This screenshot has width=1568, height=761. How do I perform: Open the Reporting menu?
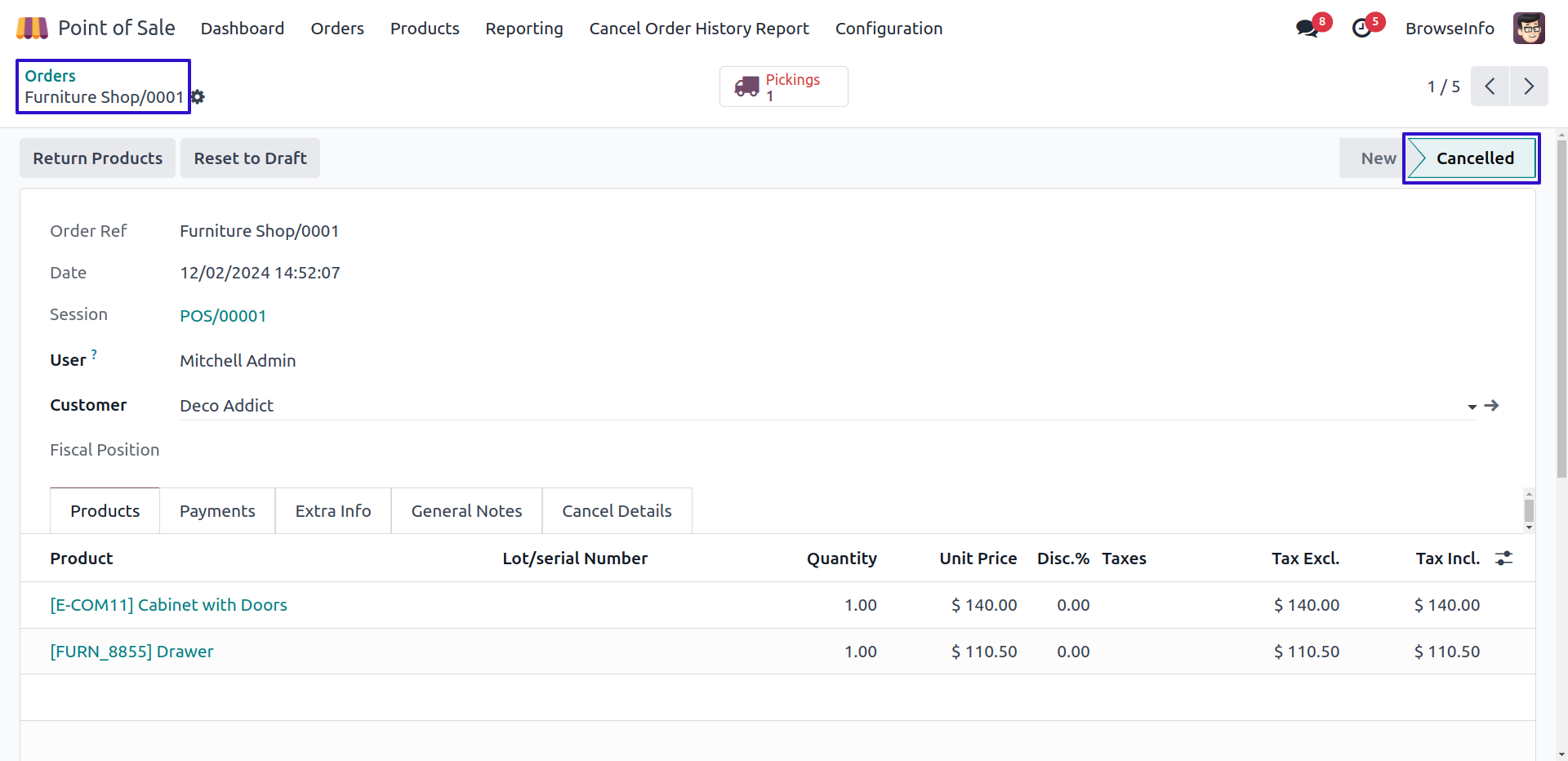[524, 29]
